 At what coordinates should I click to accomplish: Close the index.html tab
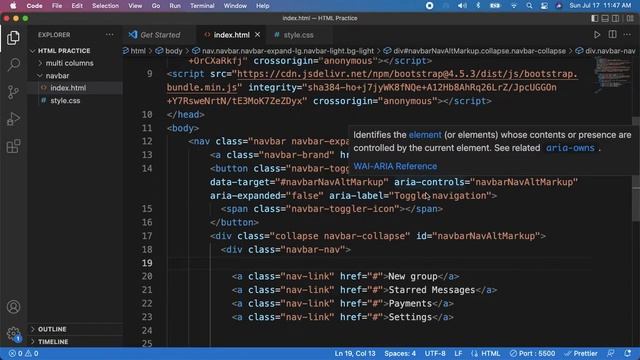[258, 35]
